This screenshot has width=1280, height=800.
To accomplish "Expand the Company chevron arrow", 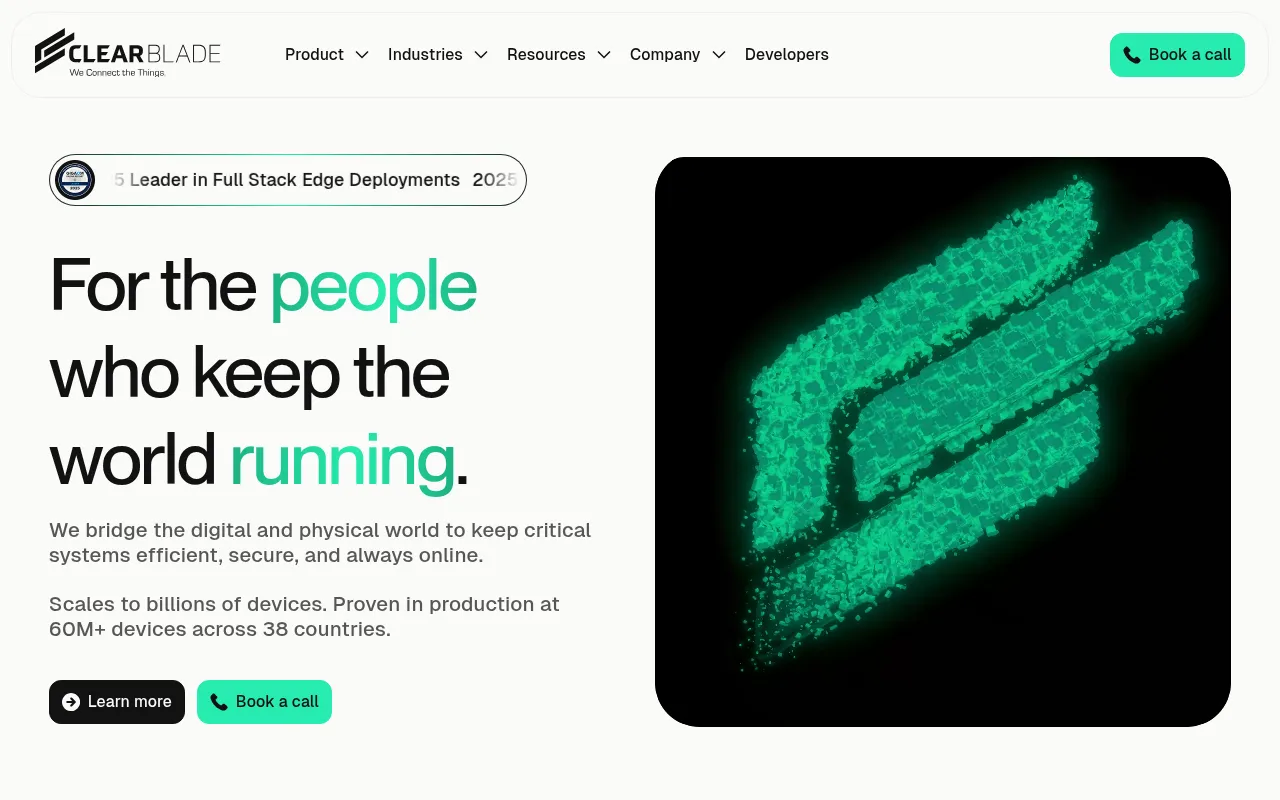I will pyautogui.click(x=719, y=55).
